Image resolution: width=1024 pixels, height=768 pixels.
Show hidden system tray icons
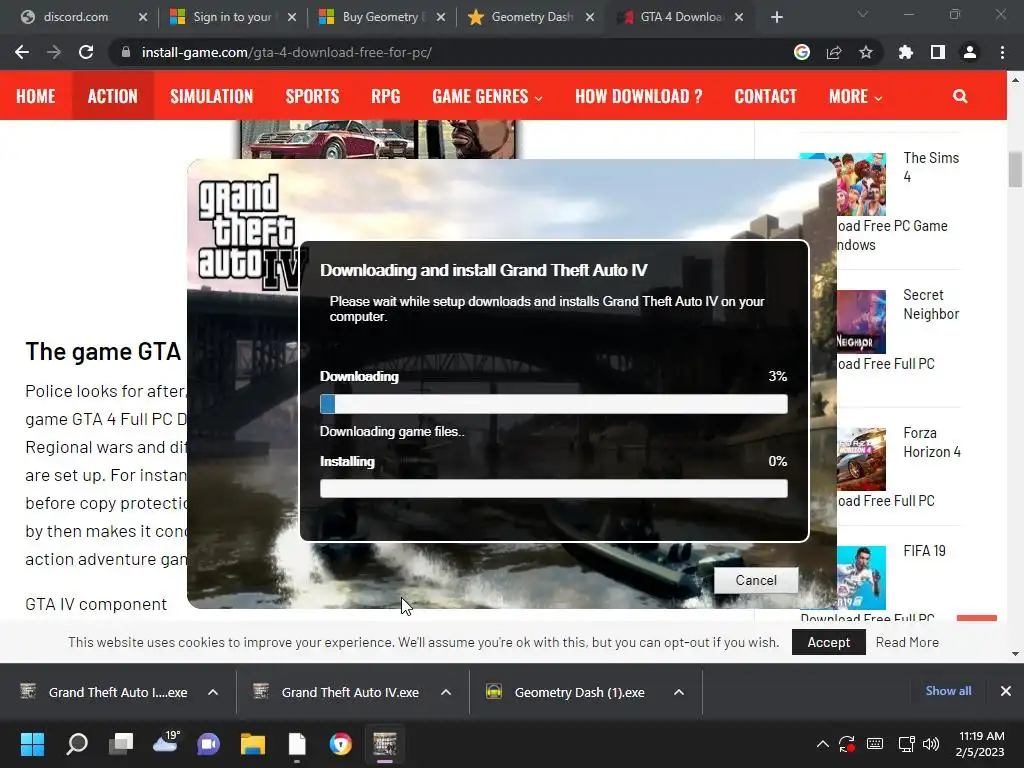823,744
